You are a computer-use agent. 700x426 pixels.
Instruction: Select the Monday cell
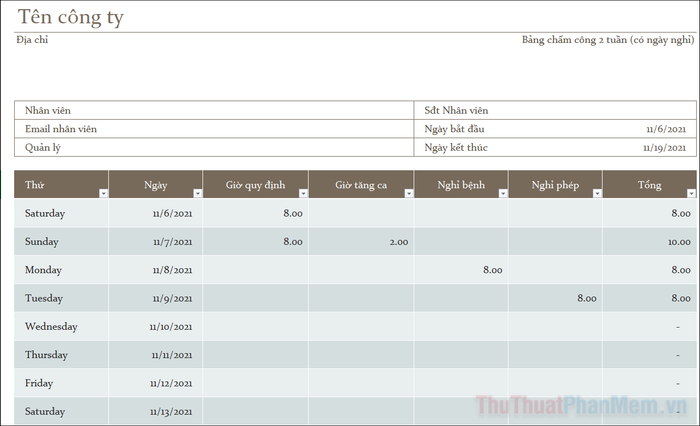pos(61,270)
